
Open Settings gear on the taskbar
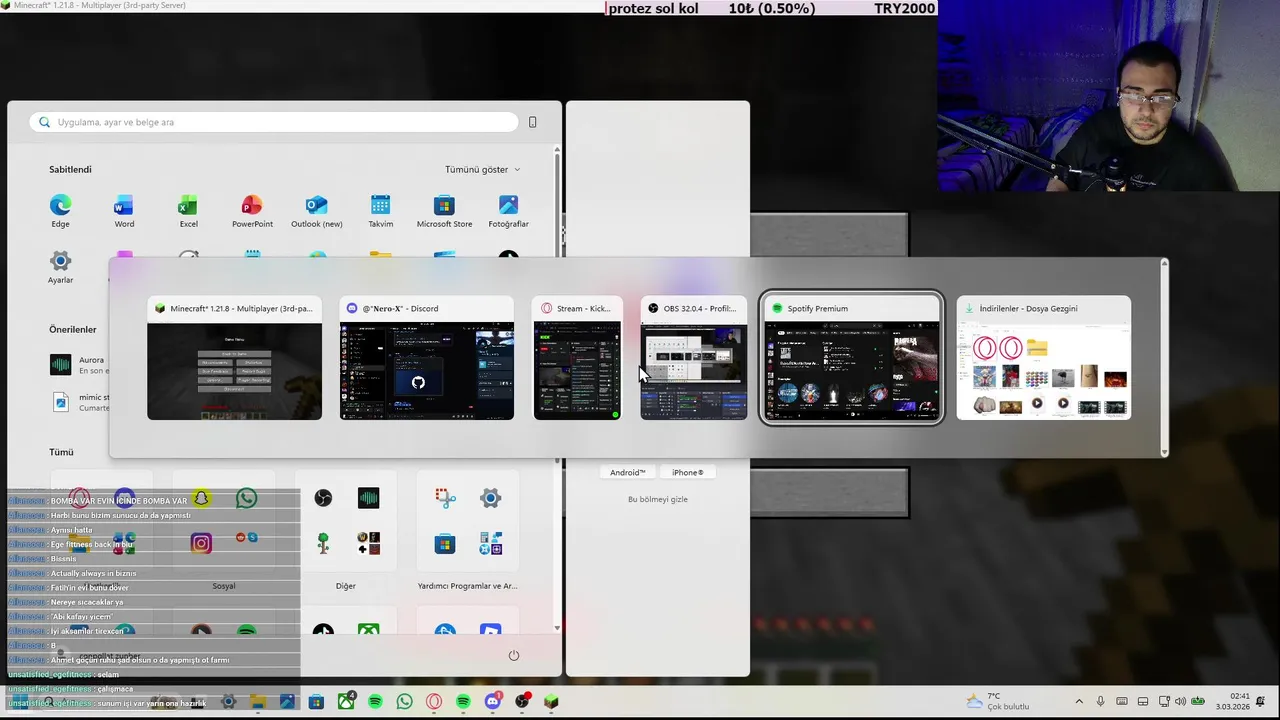pos(229,702)
